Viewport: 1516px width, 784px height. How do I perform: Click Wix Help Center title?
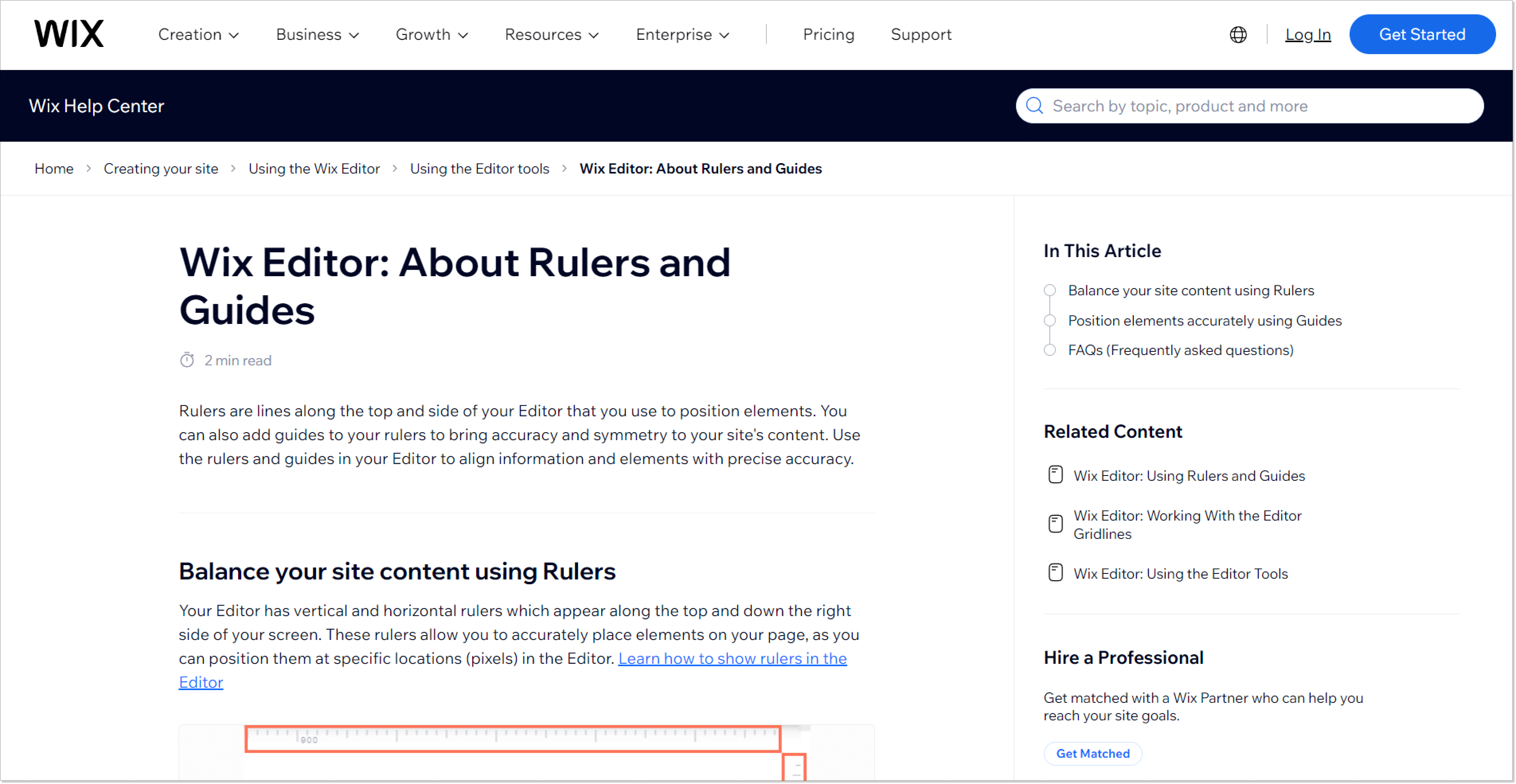pos(96,106)
